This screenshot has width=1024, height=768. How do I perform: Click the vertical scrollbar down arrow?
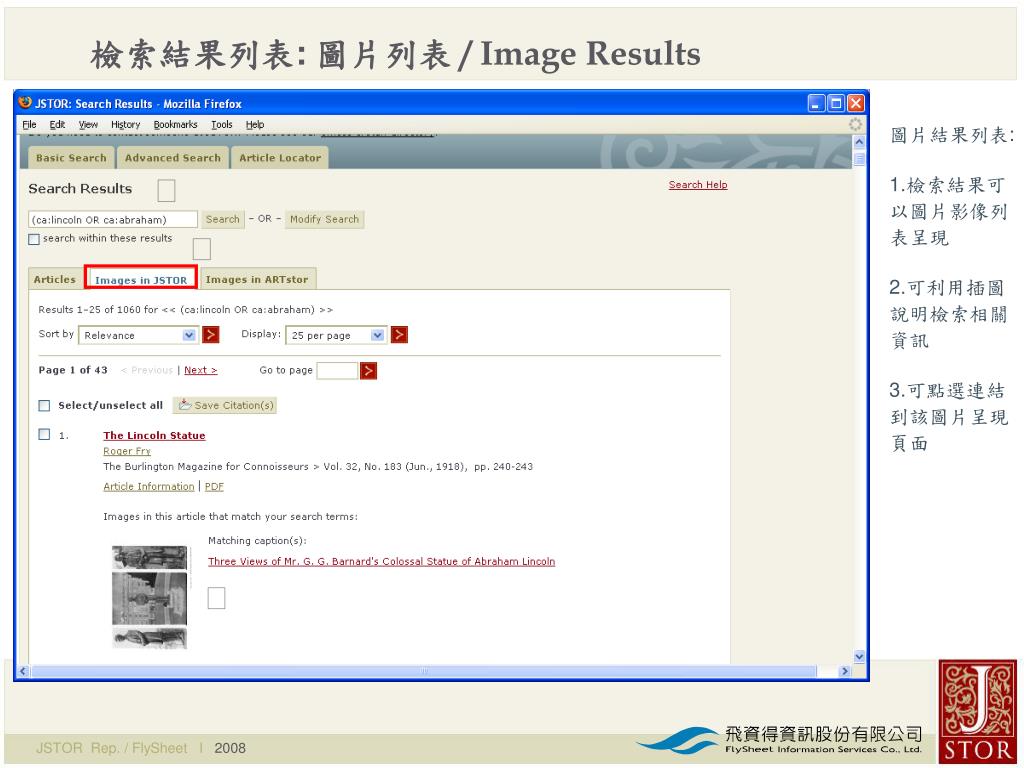coord(859,656)
